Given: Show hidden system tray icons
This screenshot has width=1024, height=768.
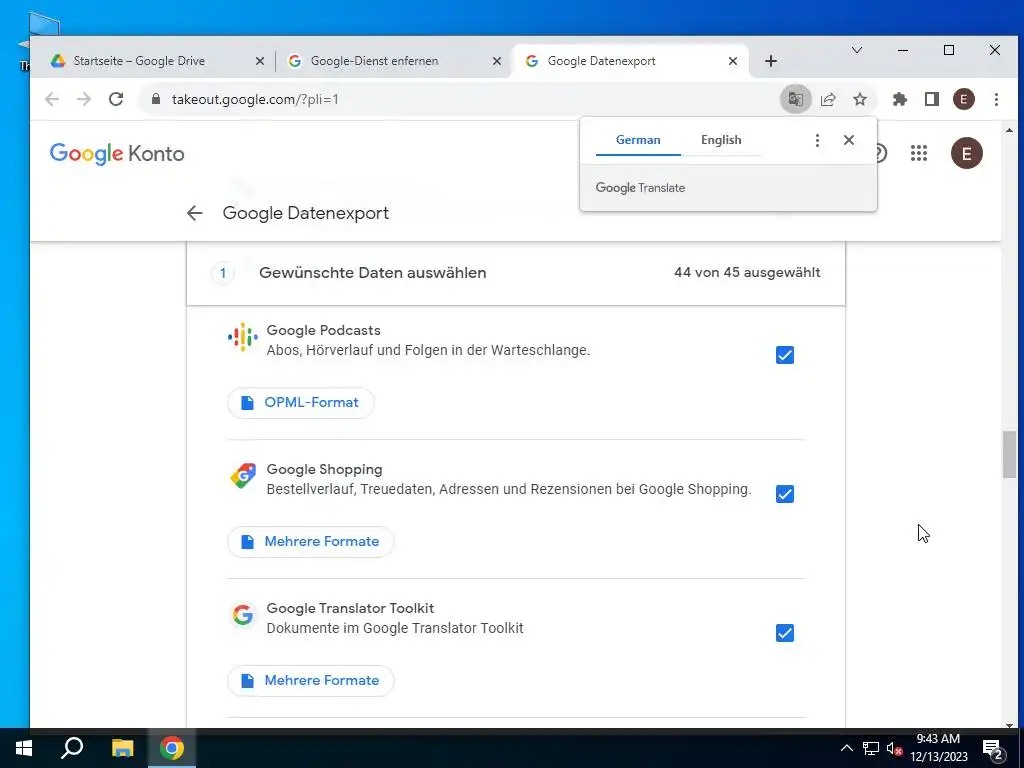Looking at the screenshot, I should (846, 748).
